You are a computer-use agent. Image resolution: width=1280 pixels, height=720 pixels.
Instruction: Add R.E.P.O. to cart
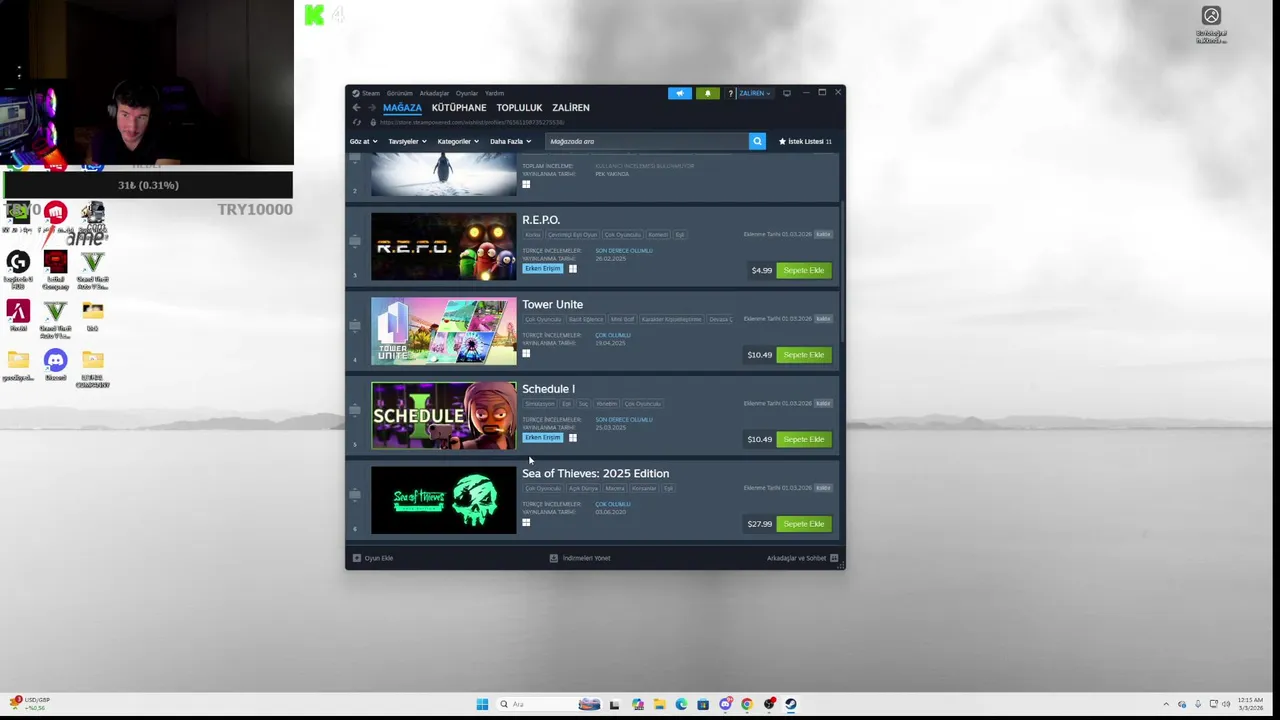pyautogui.click(x=804, y=270)
